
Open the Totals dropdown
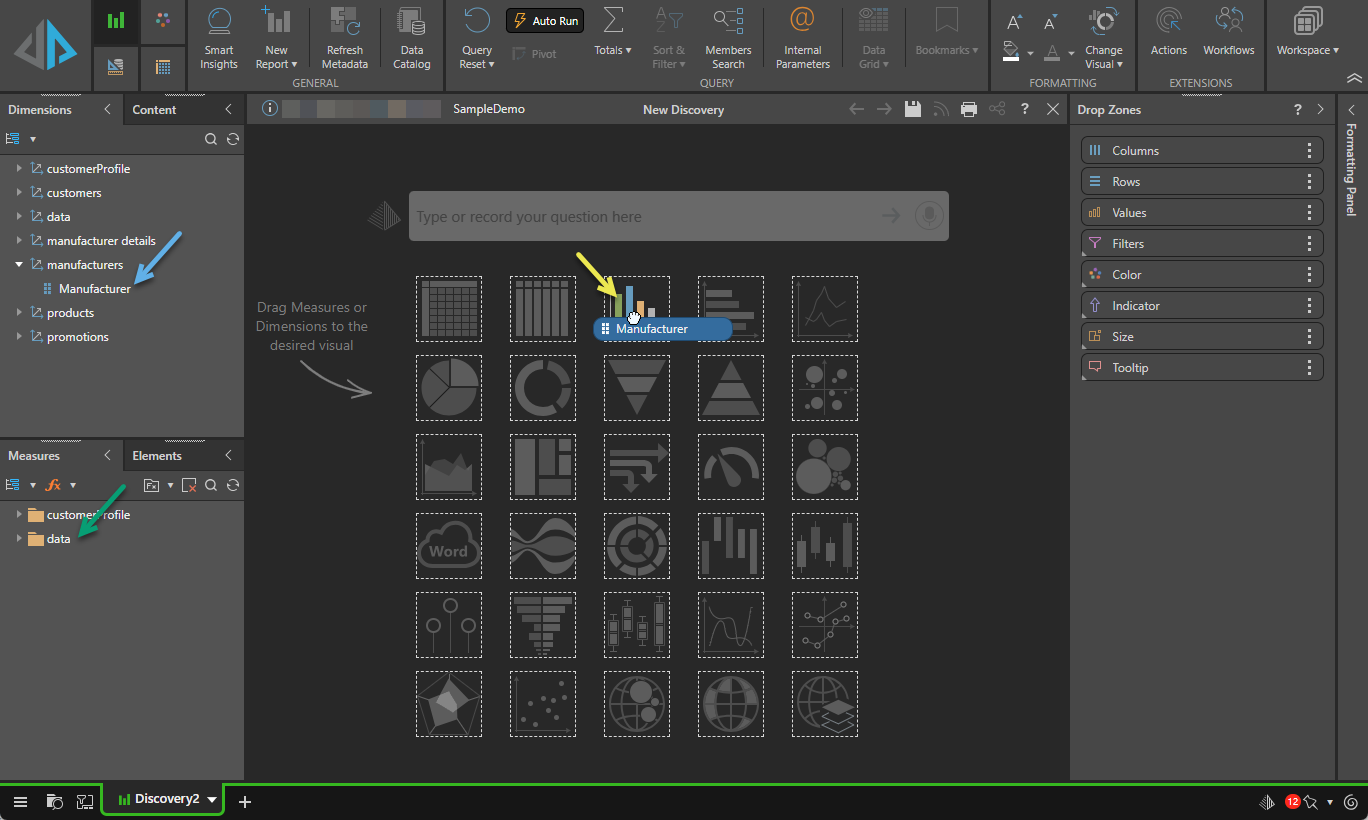coord(613,50)
